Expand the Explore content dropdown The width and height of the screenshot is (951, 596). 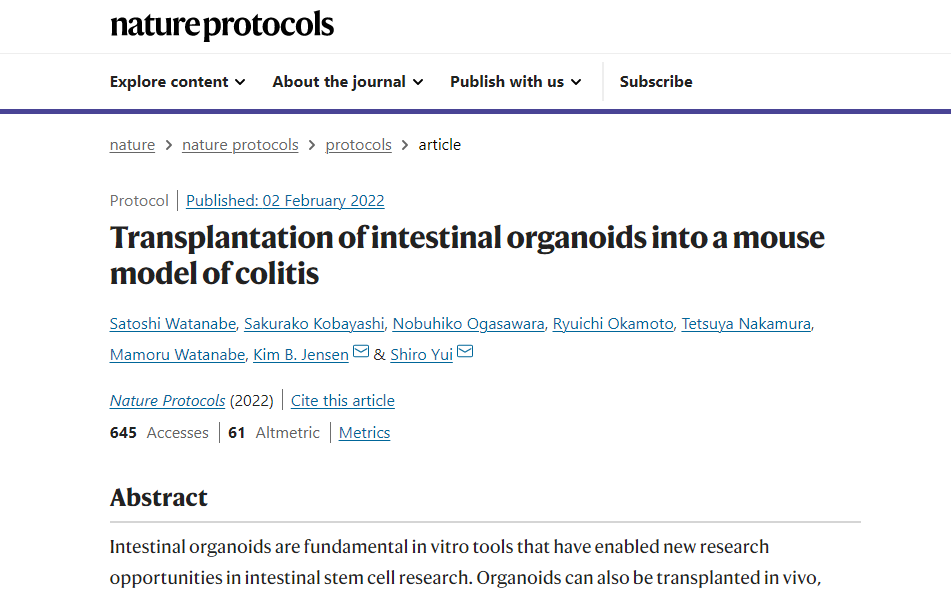click(177, 82)
